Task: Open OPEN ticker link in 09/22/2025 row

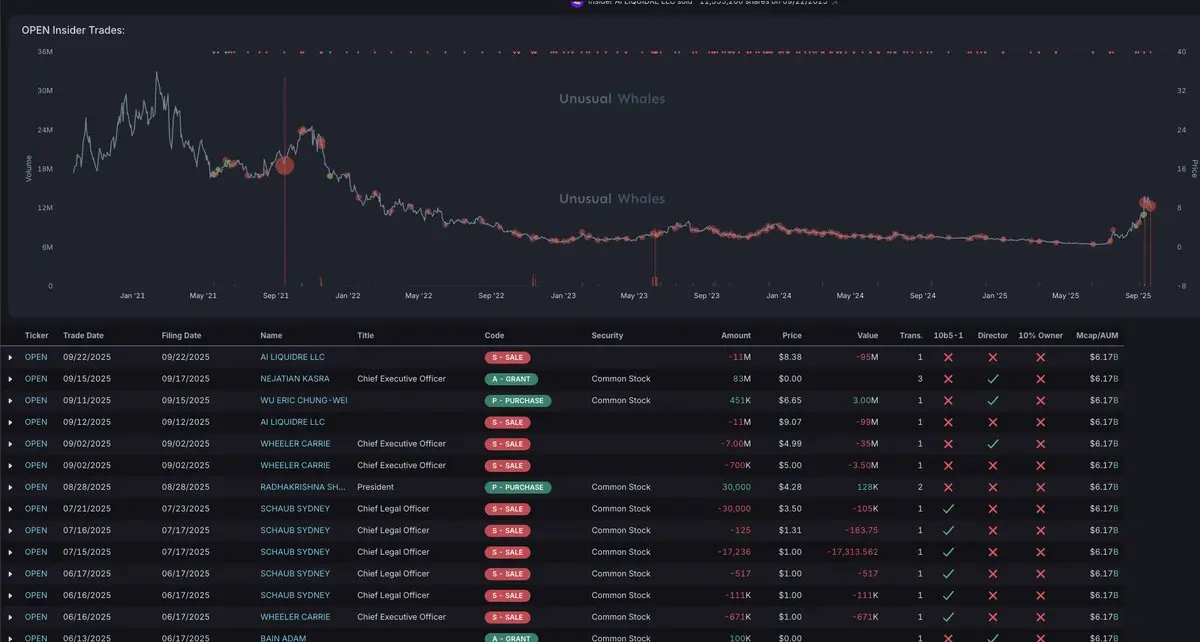Action: point(36,357)
